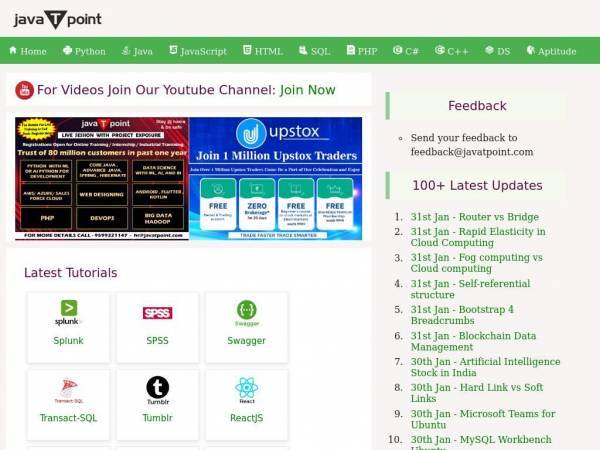This screenshot has height=450, width=600.
Task: Open Rapid Elasticity in Cloud Computing link
Action: (x=478, y=237)
